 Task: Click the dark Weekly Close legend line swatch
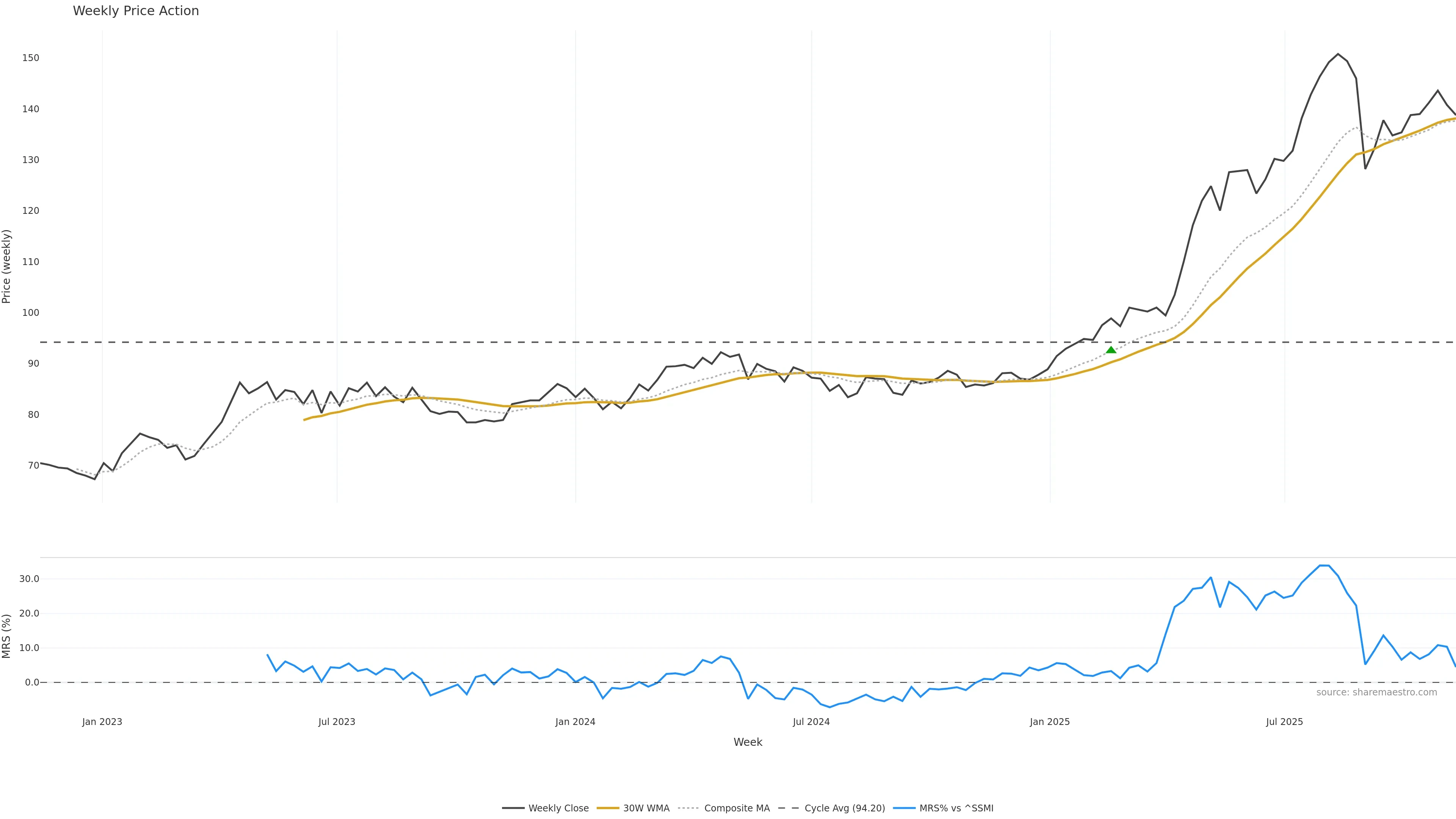click(x=513, y=808)
